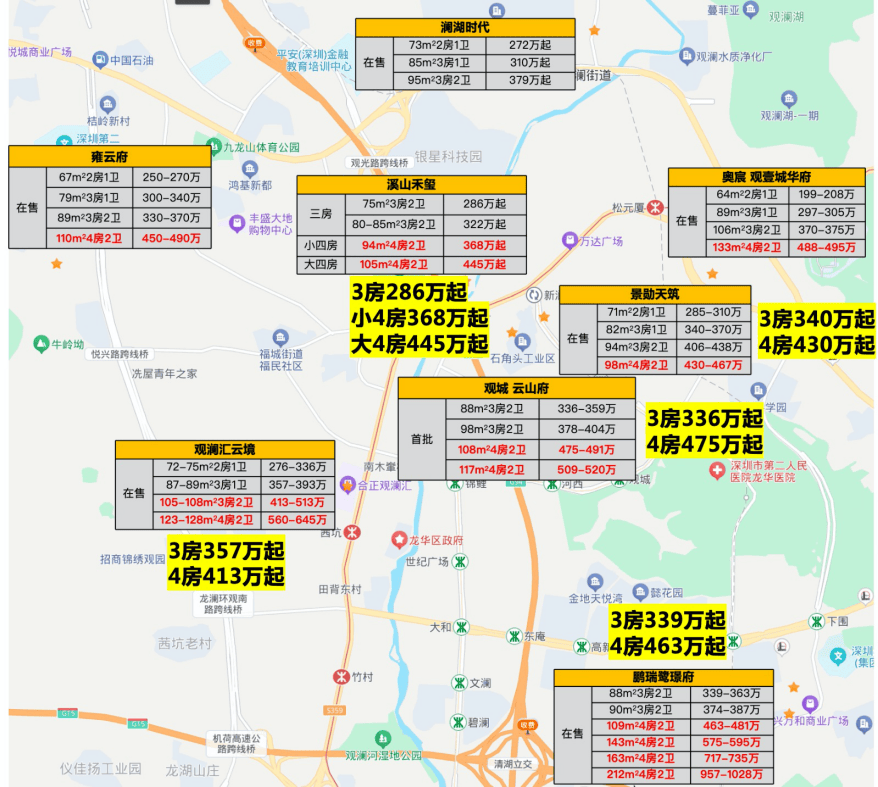Click the 牛岭坳 park icon
Image resolution: width=878 pixels, height=787 pixels.
click(x=40, y=344)
